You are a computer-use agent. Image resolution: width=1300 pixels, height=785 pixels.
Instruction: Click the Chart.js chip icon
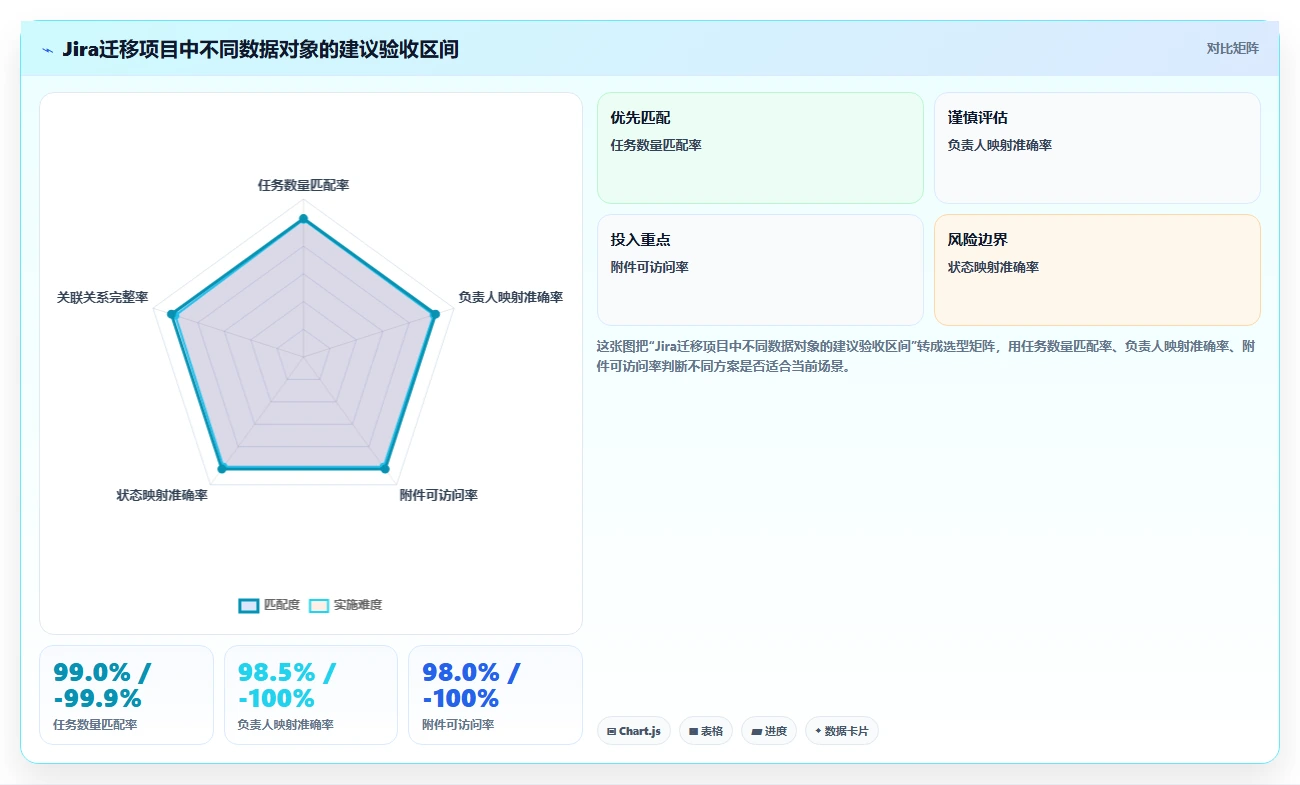[x=611, y=731]
